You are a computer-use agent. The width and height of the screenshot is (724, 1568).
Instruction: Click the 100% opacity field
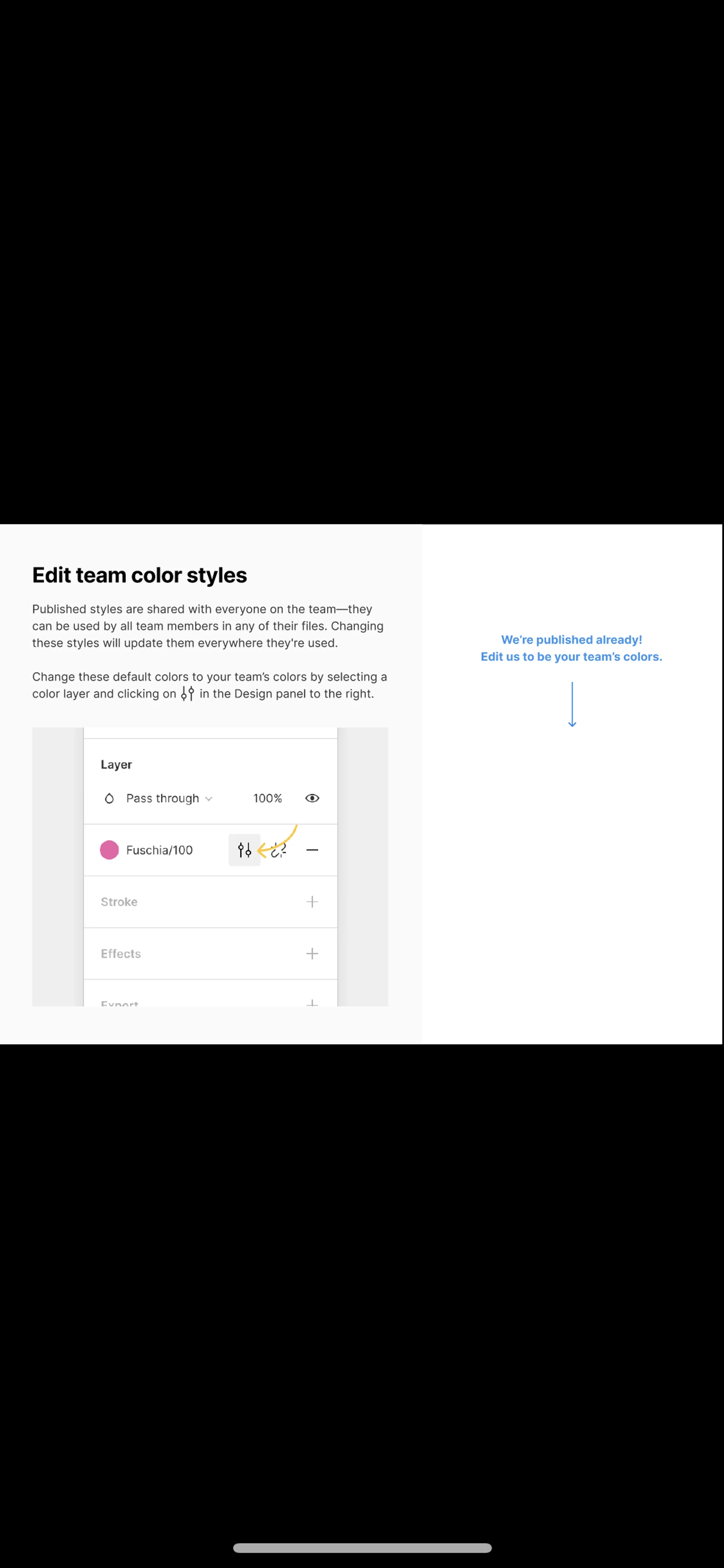tap(268, 798)
